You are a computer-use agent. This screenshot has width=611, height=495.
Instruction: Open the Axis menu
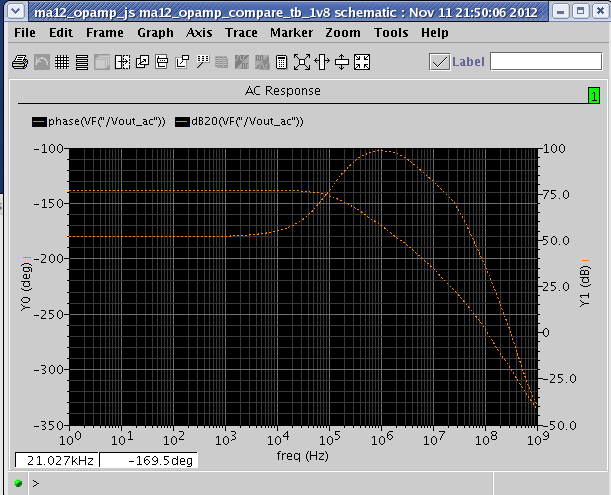coord(199,33)
